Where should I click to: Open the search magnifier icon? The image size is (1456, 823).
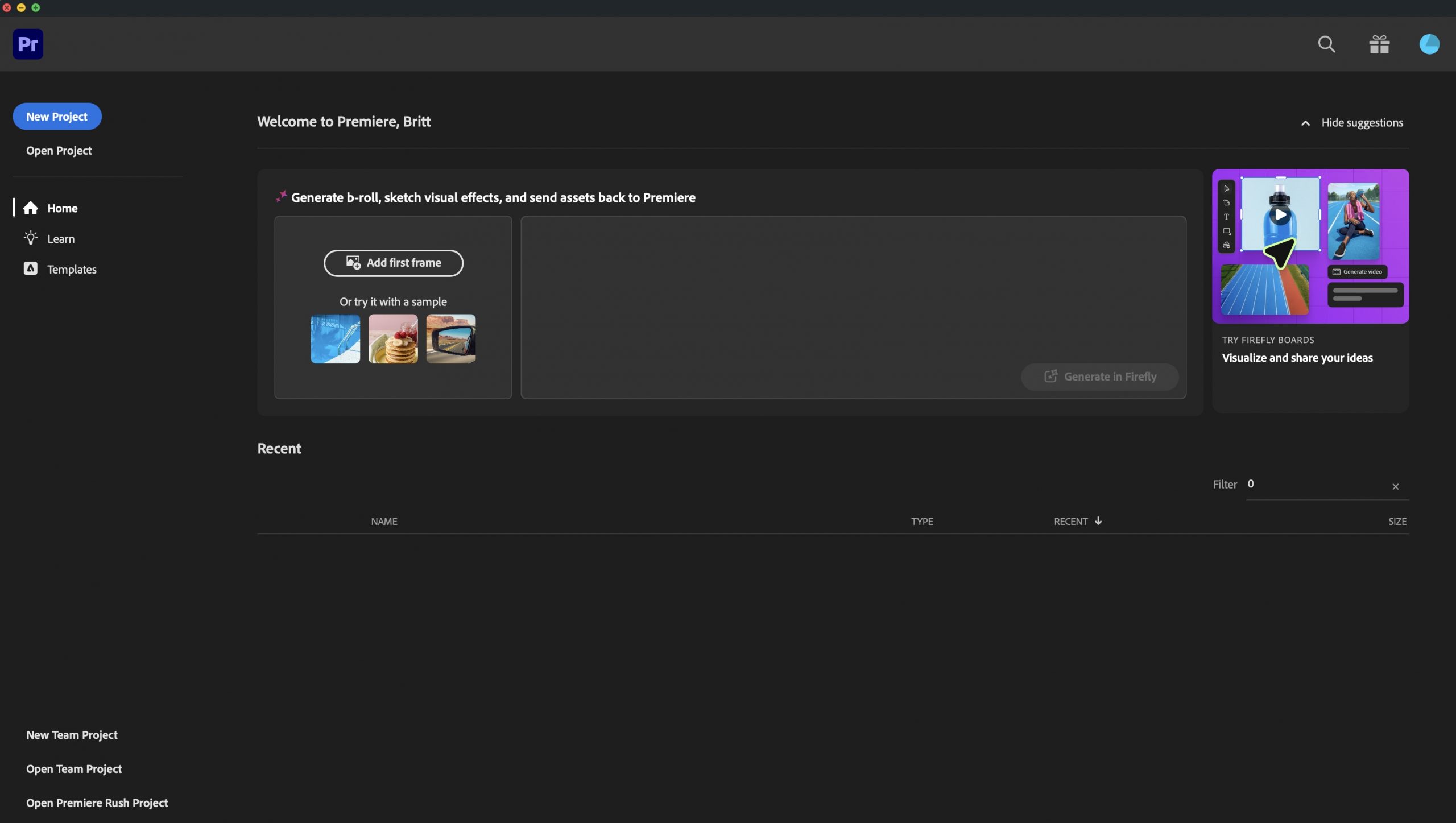[x=1326, y=44]
